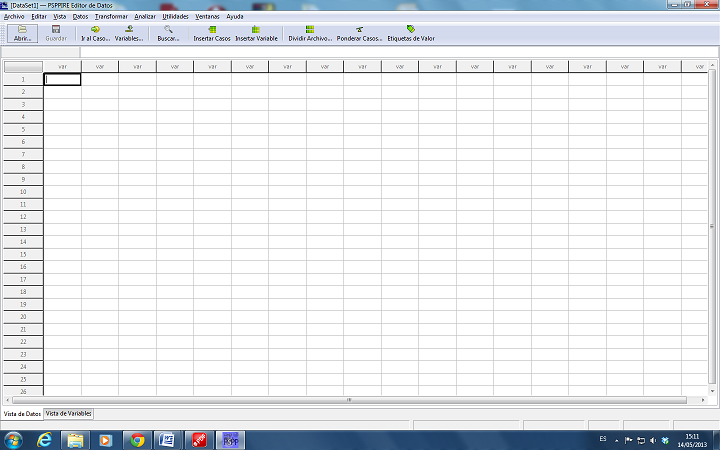The height and width of the screenshot is (450, 720).
Task: Click the vertical scrollbar up arrow
Action: tap(712, 65)
